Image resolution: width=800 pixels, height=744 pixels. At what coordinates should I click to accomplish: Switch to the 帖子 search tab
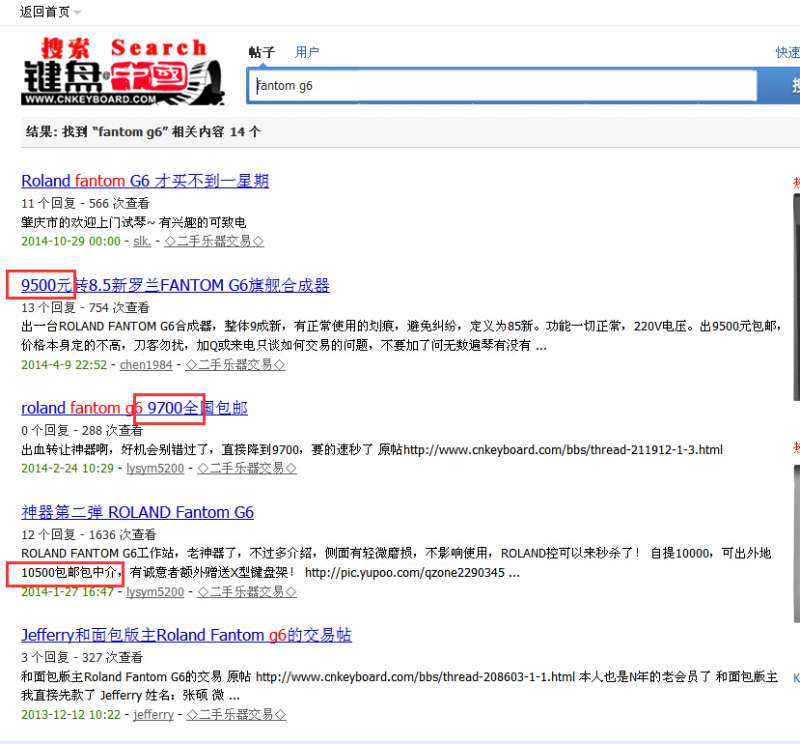click(x=261, y=52)
